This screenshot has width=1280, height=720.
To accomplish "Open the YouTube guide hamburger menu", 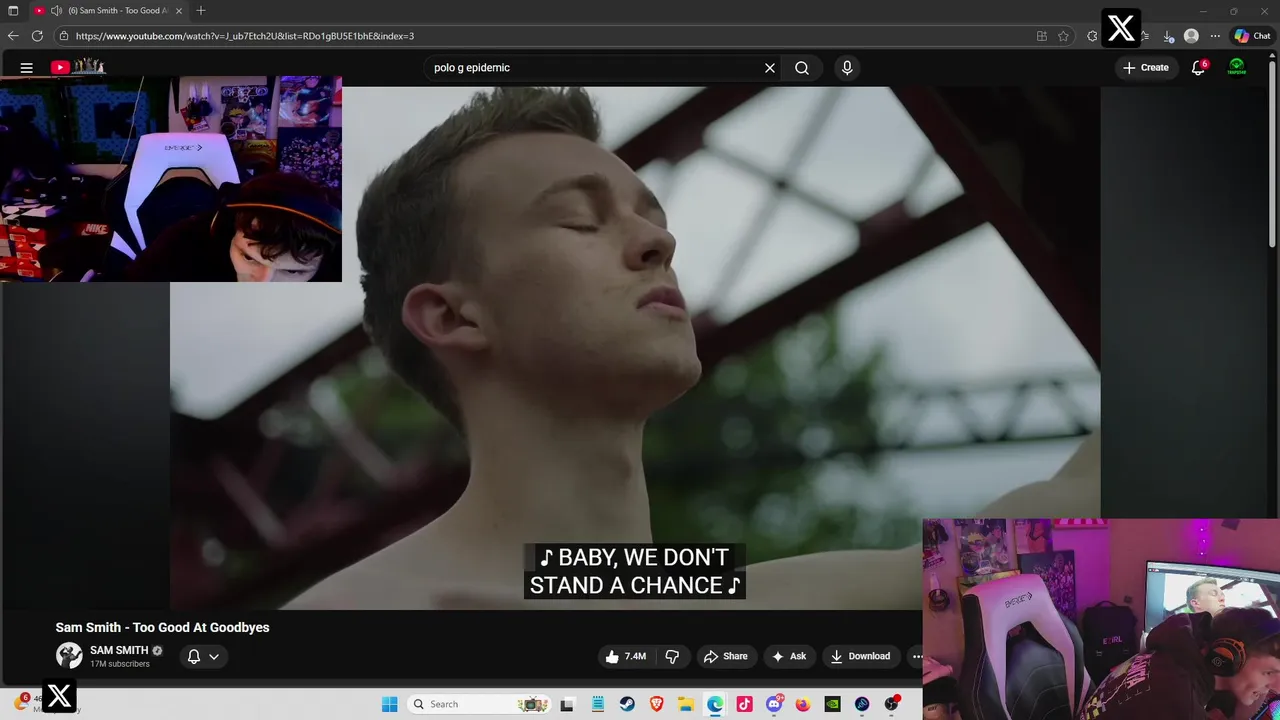I will 27,68.
